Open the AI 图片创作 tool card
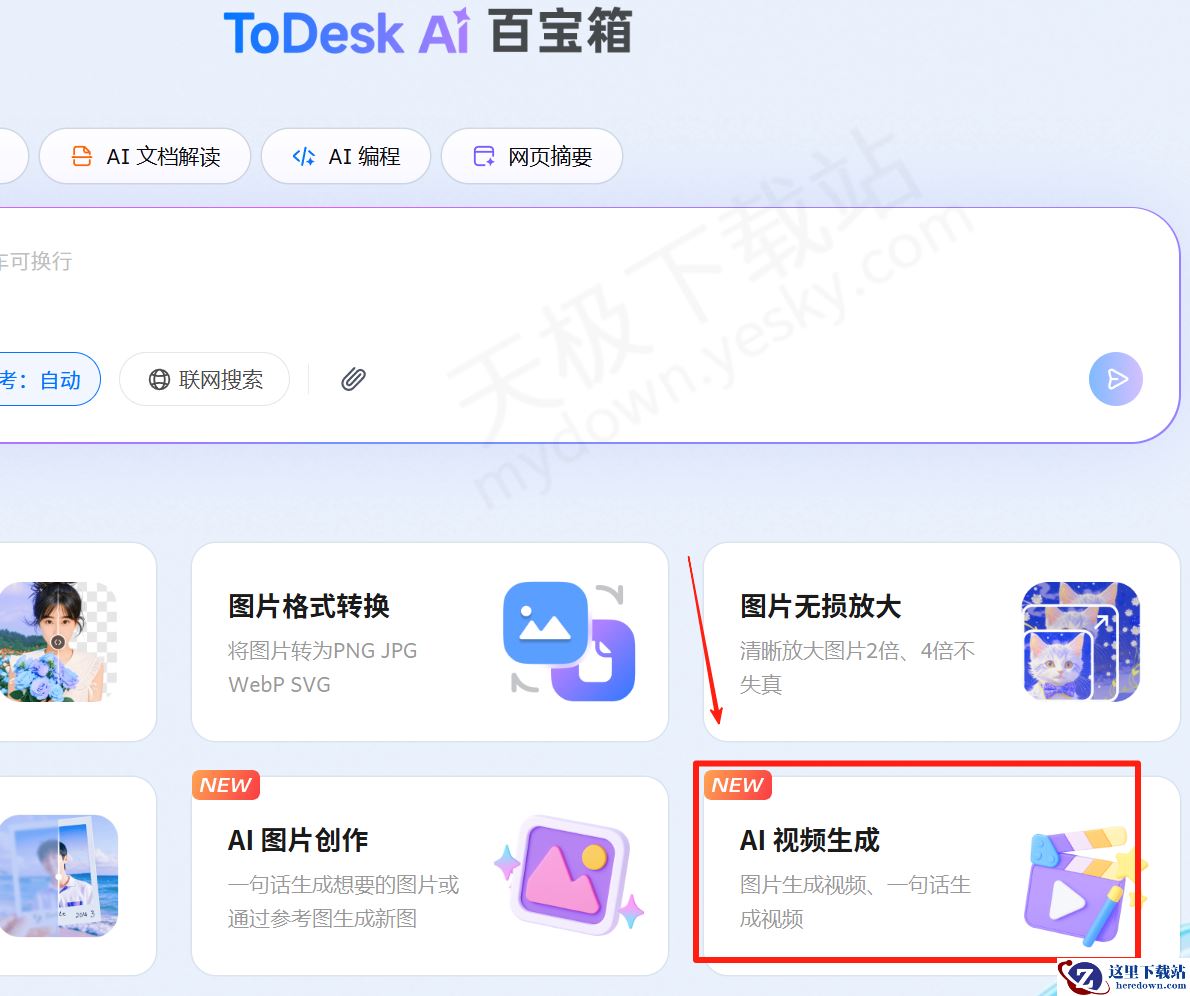1190x996 pixels. [x=430, y=875]
